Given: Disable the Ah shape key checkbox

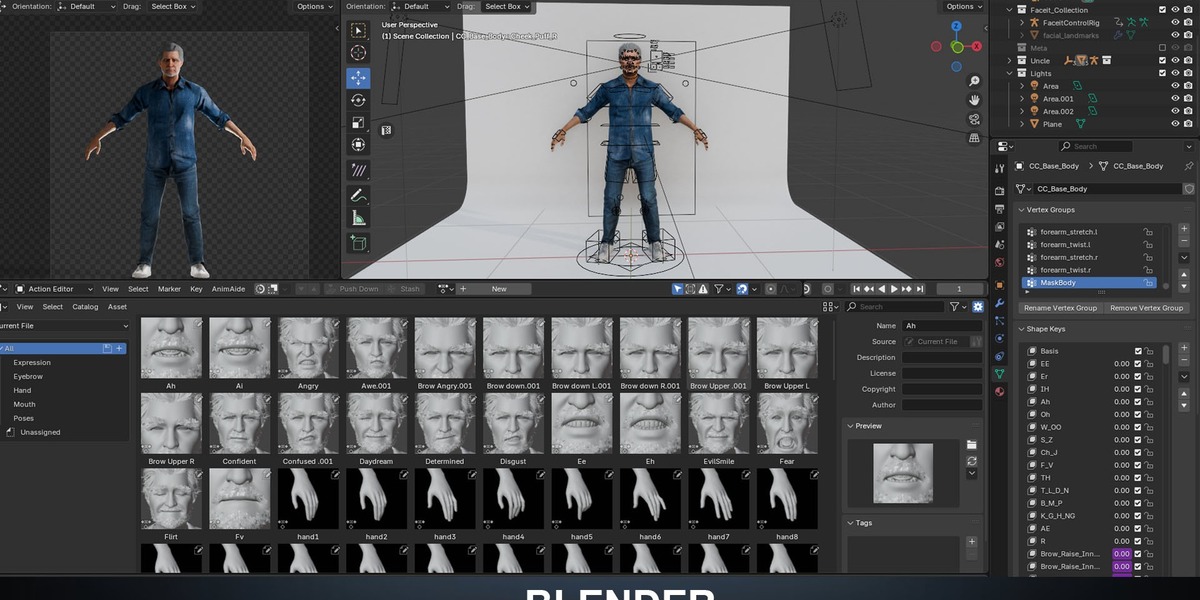Looking at the screenshot, I should (x=1138, y=402).
